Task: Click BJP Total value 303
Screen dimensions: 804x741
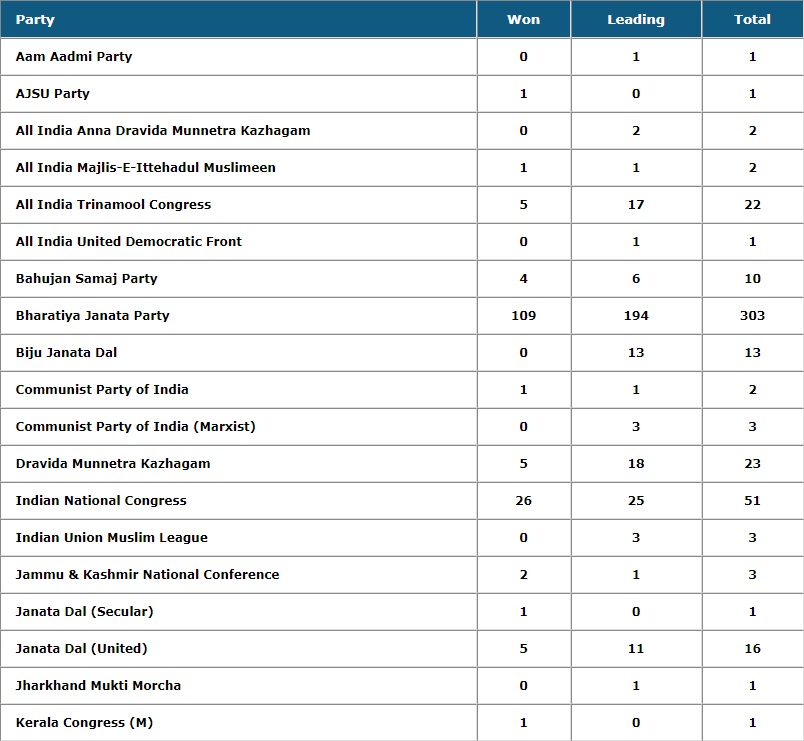Action: pyautogui.click(x=752, y=315)
